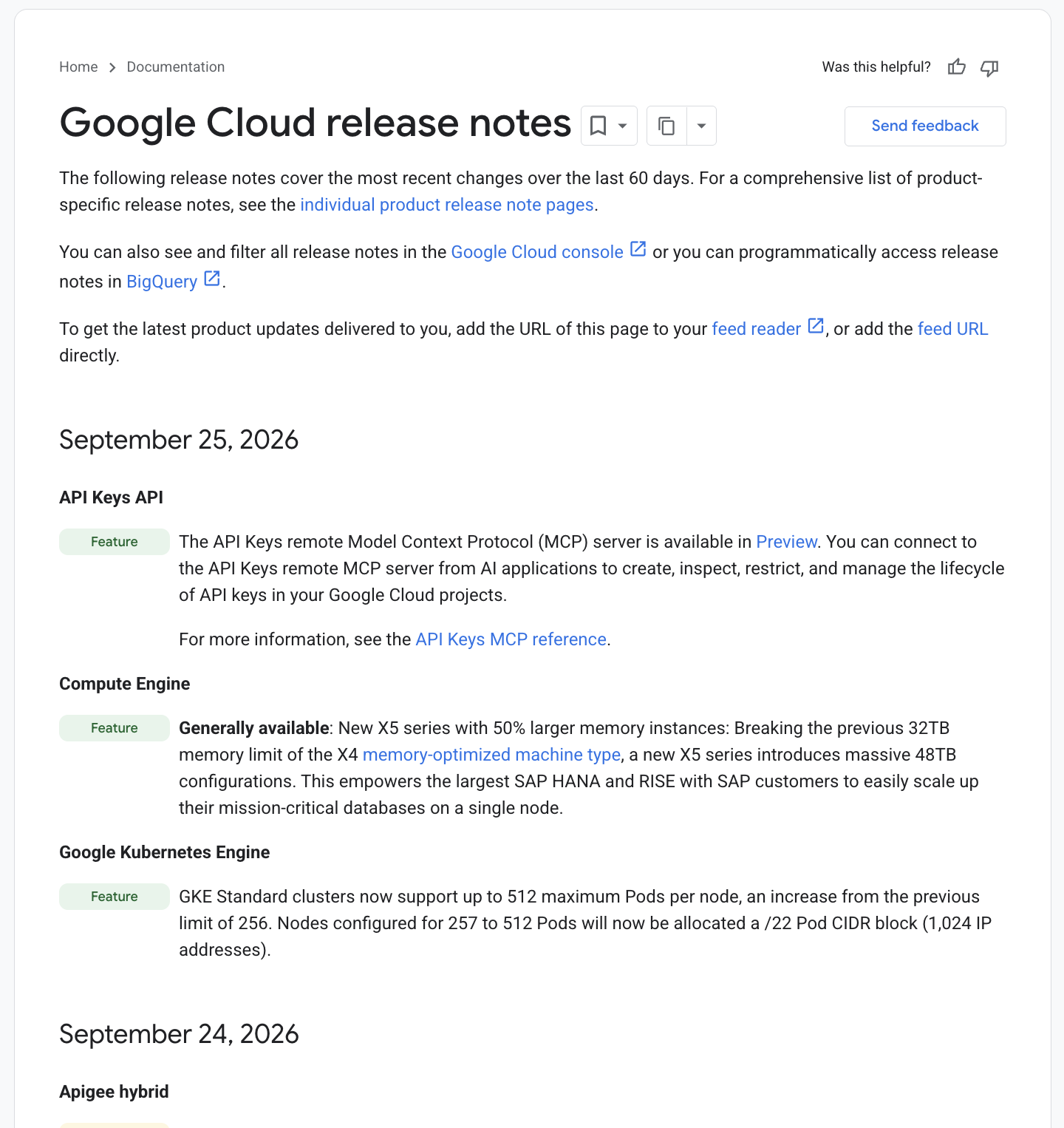Click external link icon beside Google Cloud console

pyautogui.click(x=638, y=250)
